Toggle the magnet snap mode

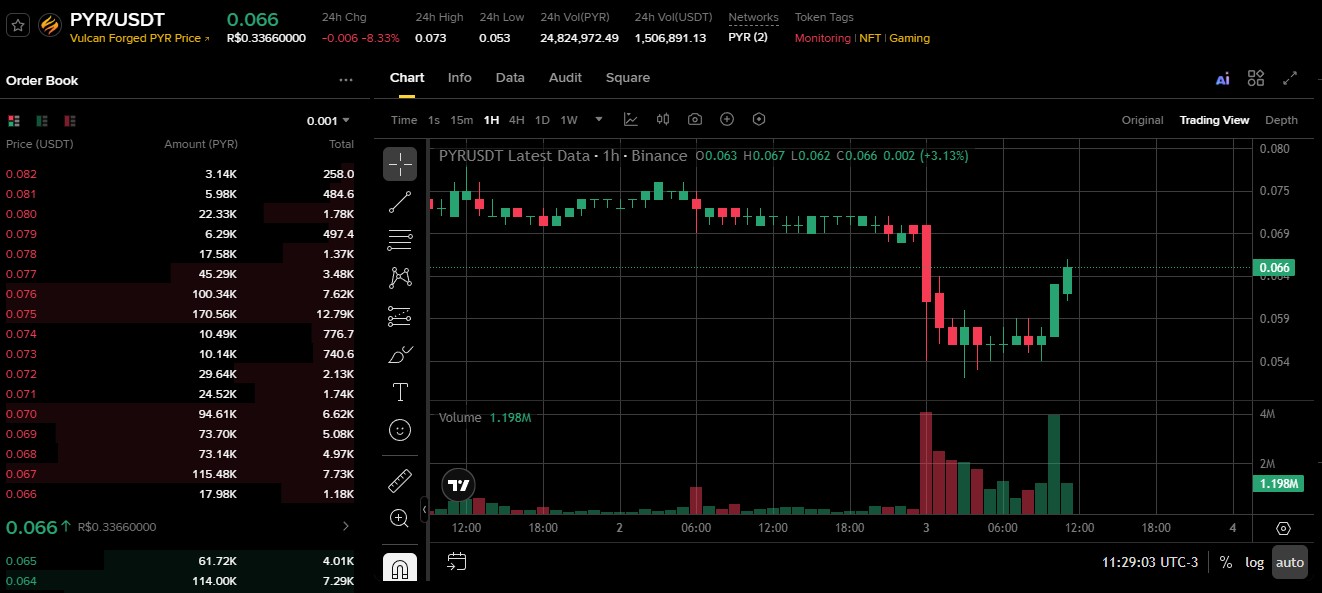[400, 568]
